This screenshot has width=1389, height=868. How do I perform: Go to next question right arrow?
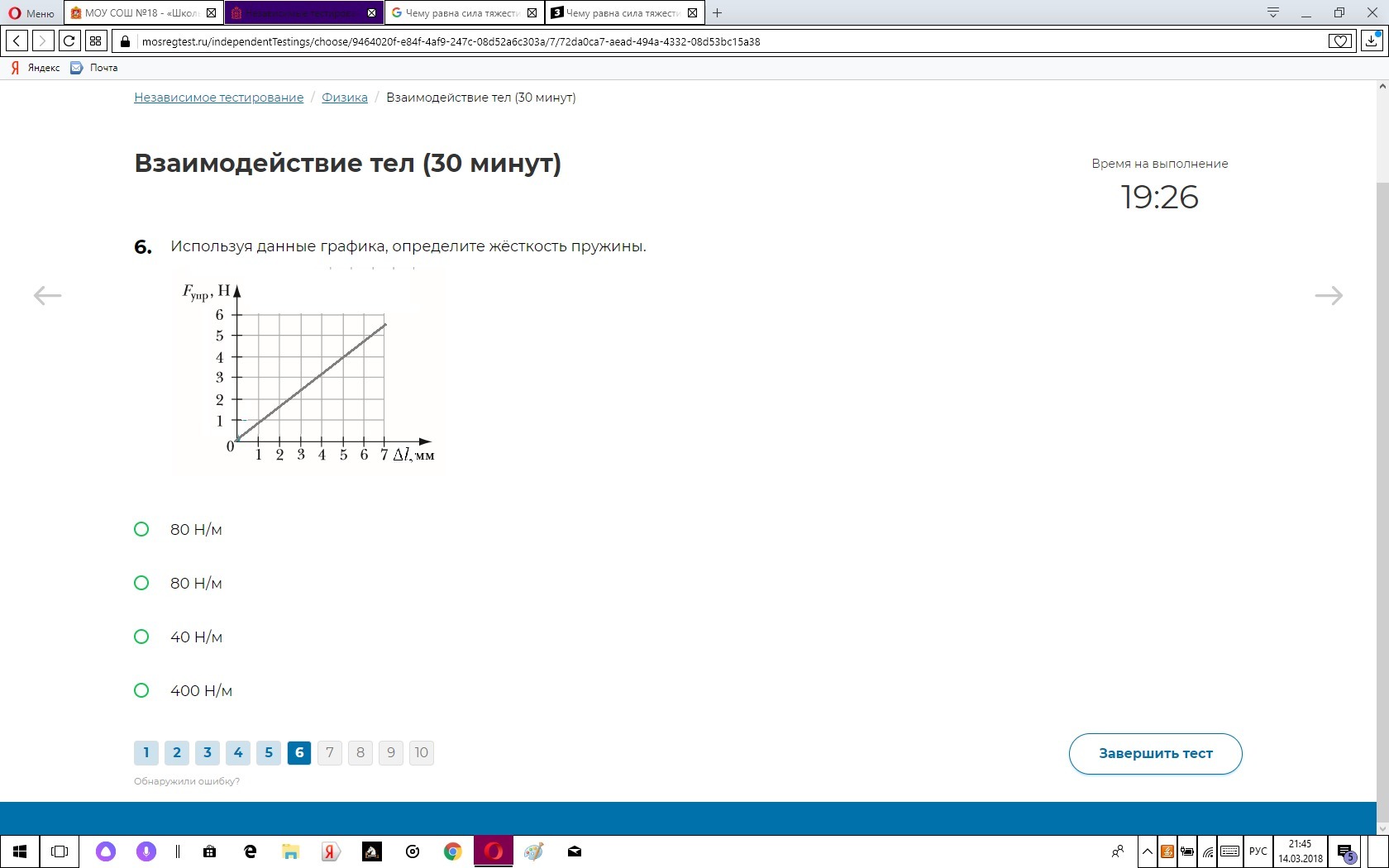pos(1329,295)
